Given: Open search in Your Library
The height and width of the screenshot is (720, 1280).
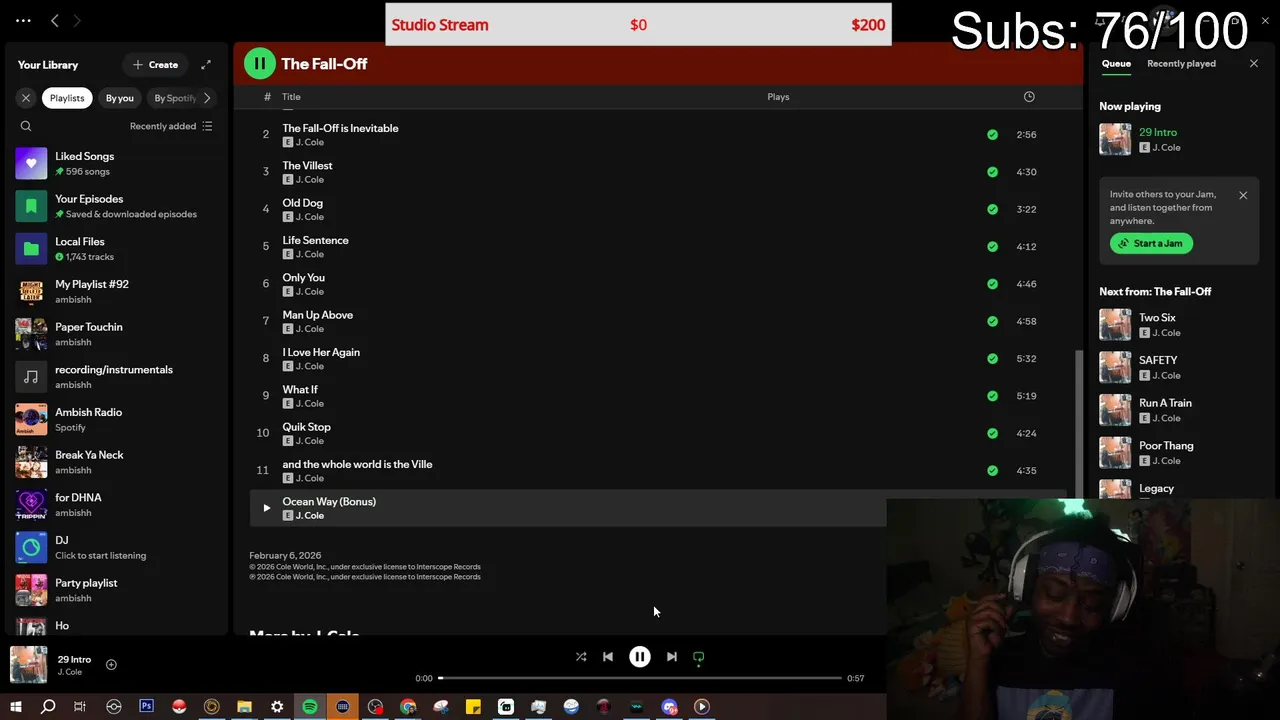Looking at the screenshot, I should (26, 126).
